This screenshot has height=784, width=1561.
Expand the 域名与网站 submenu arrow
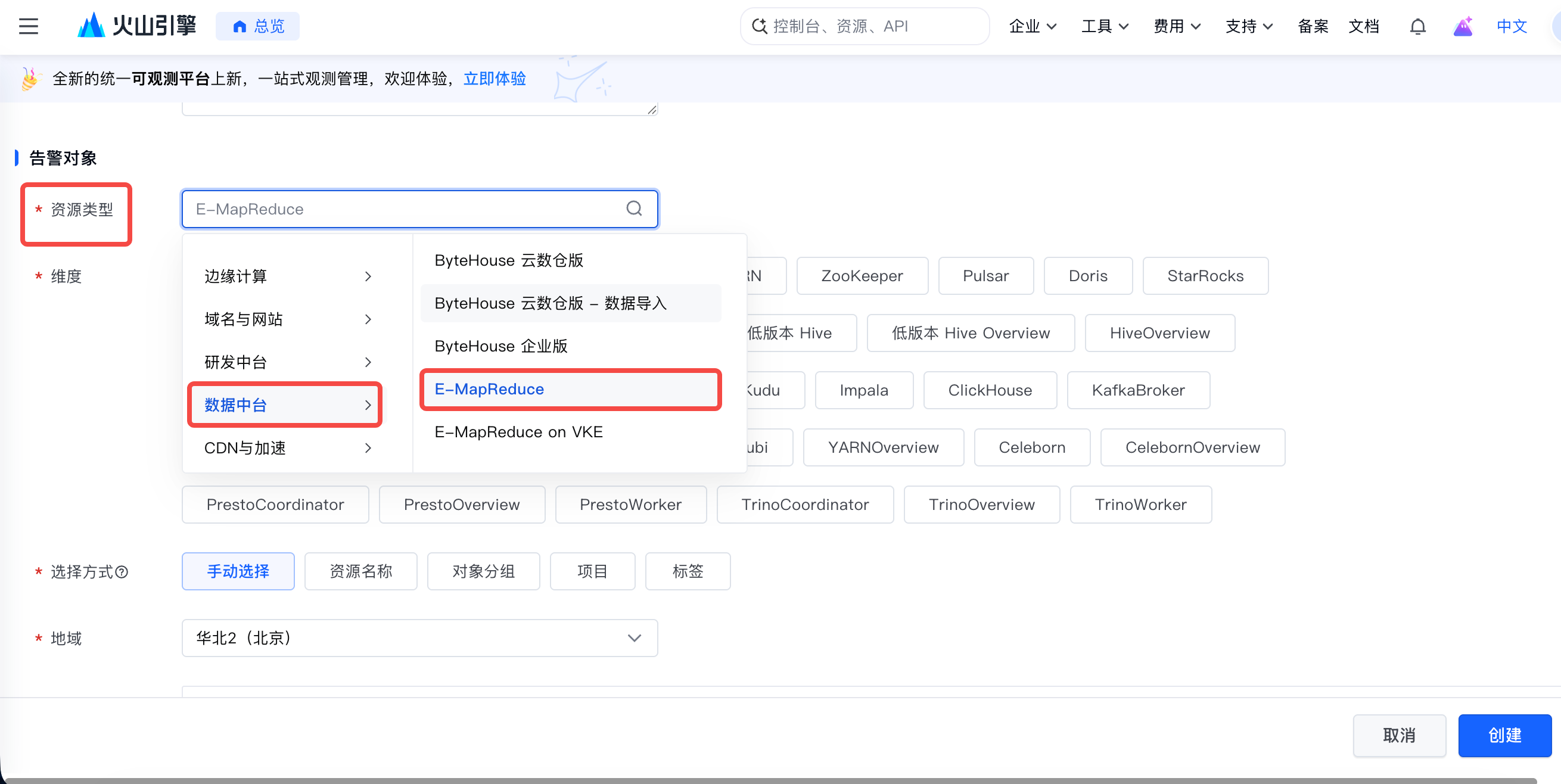pyautogui.click(x=368, y=319)
